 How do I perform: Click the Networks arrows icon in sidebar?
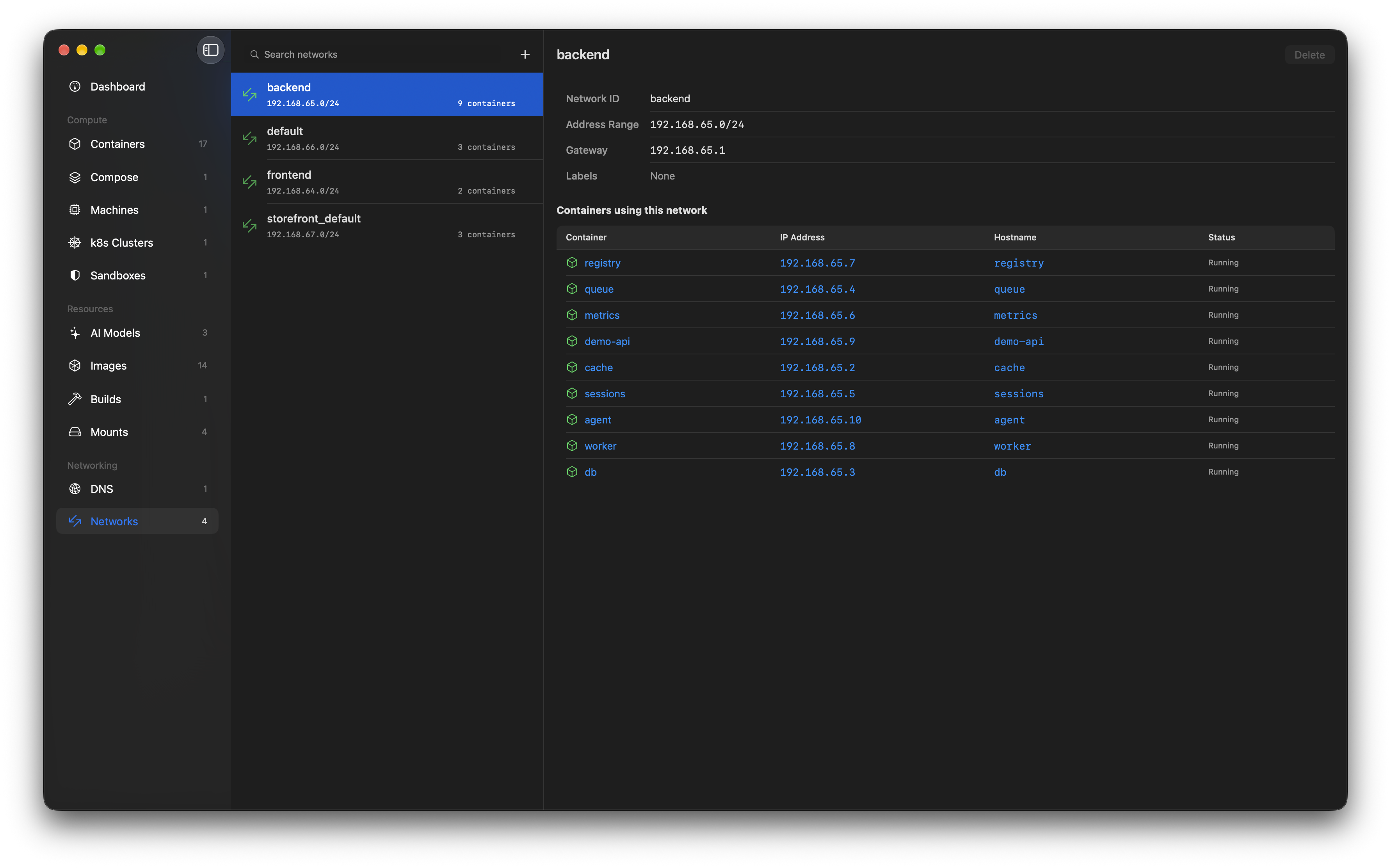pos(75,521)
